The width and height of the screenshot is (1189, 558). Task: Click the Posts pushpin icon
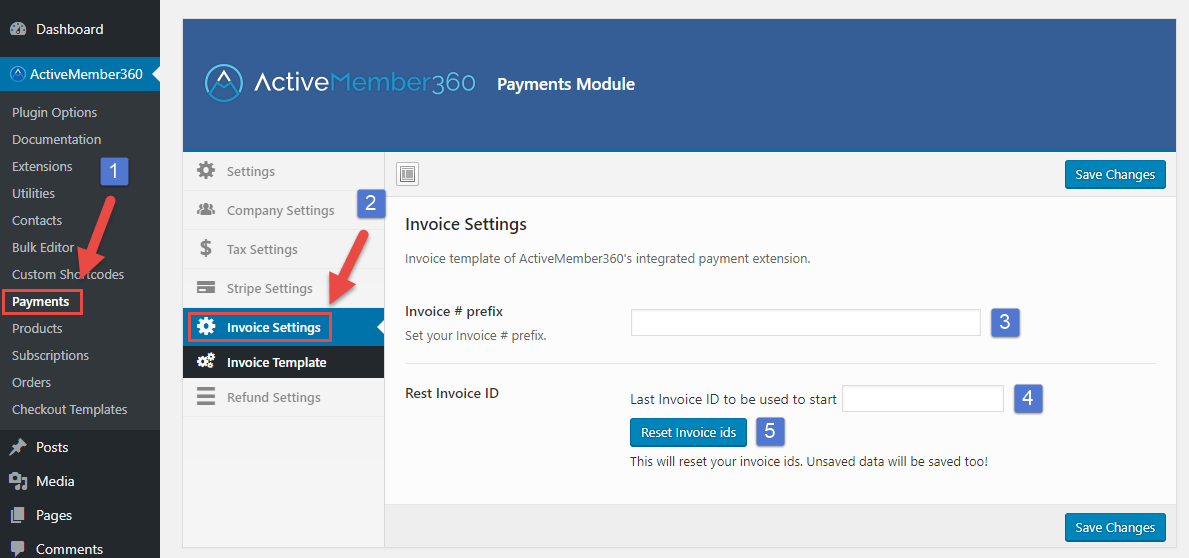click(x=18, y=447)
